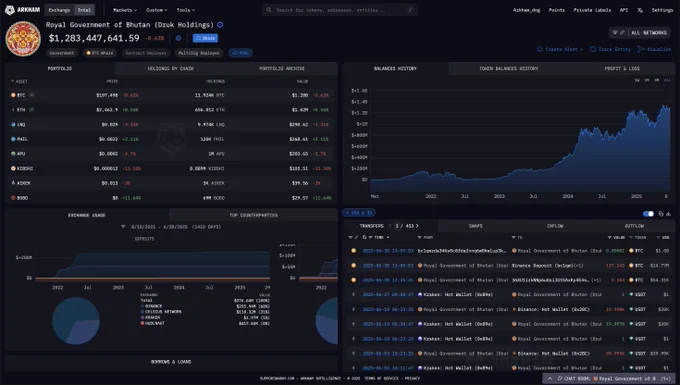Click the Visualize graph icon
Screen dimensions: 680x385
641,49
